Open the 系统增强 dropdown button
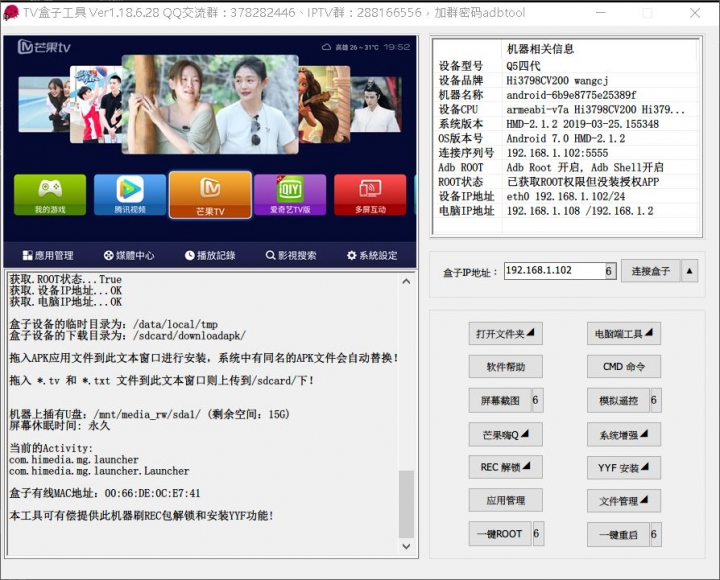 [624, 434]
